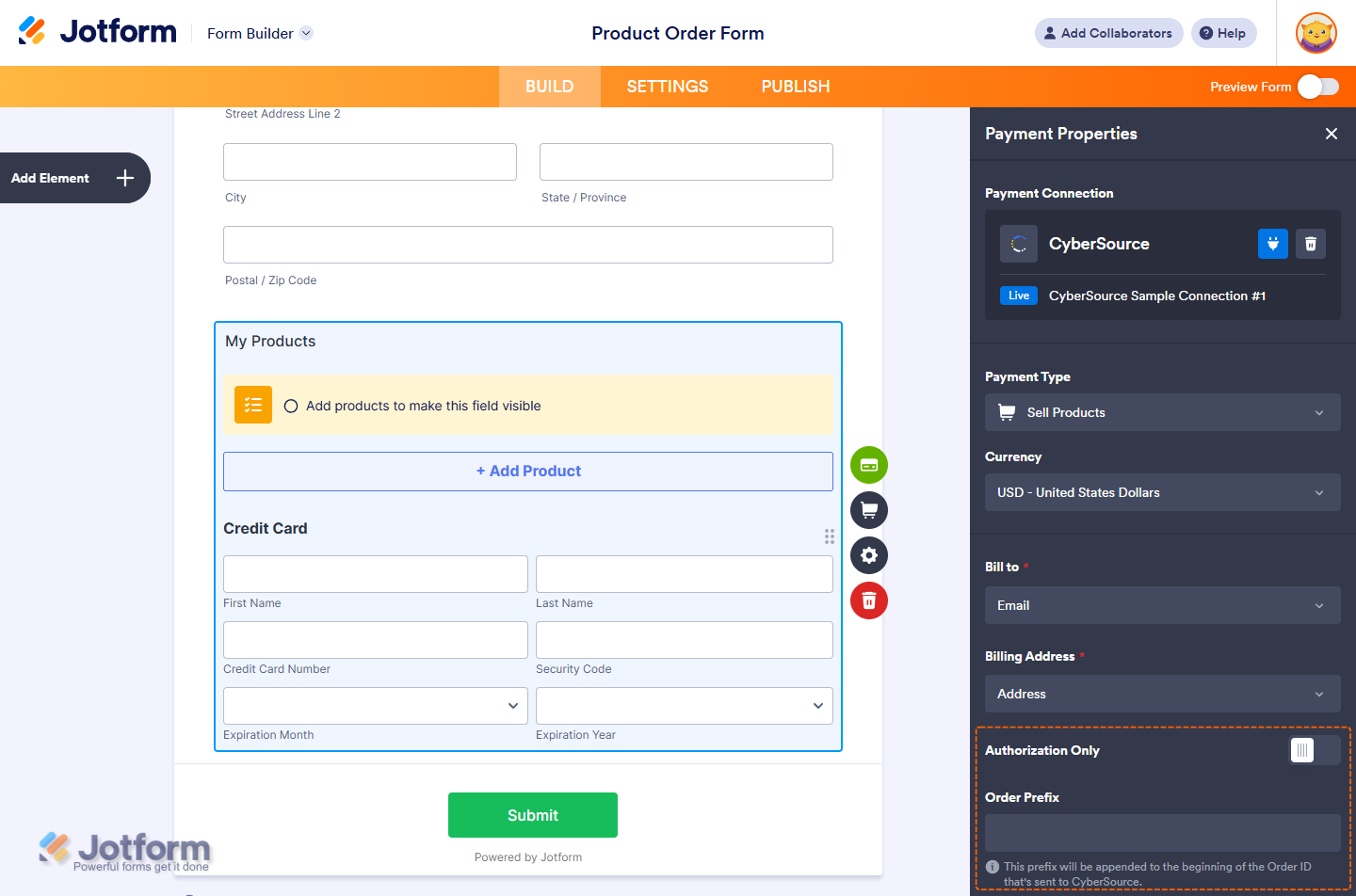
Task: Open the gear icon next to My Products
Action: 868,555
